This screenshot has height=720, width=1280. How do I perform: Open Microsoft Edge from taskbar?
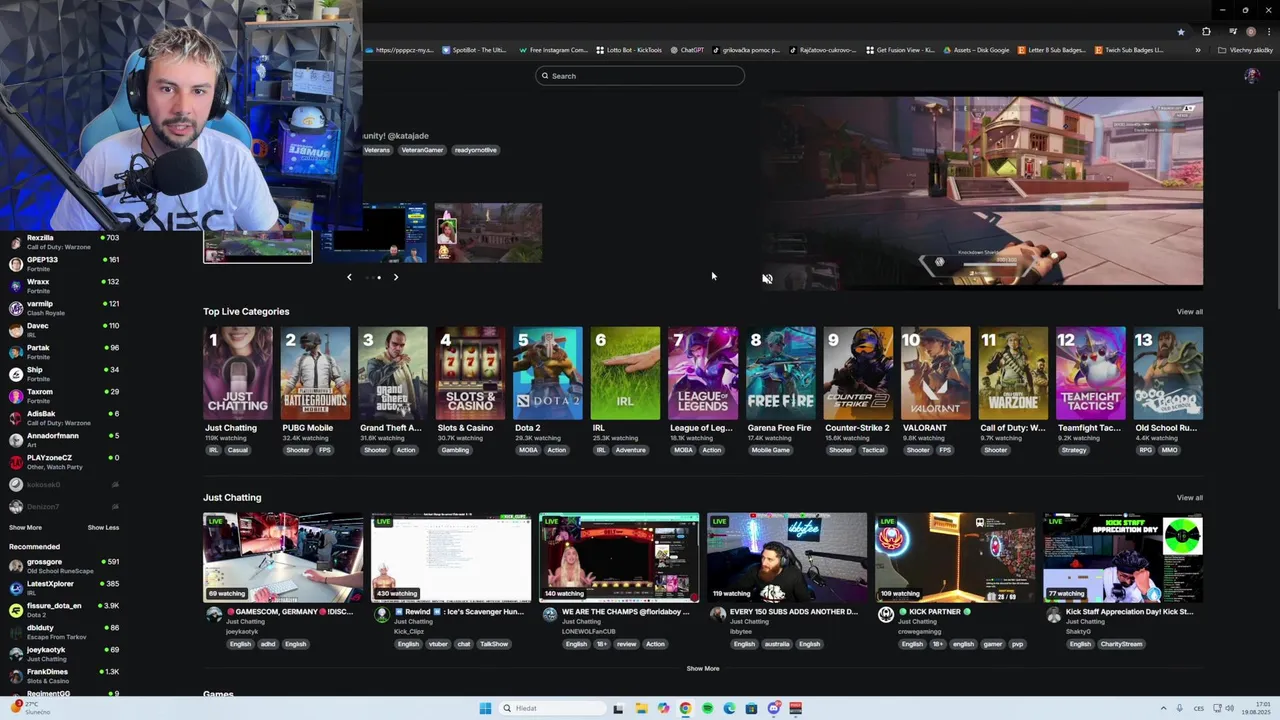pyautogui.click(x=729, y=708)
